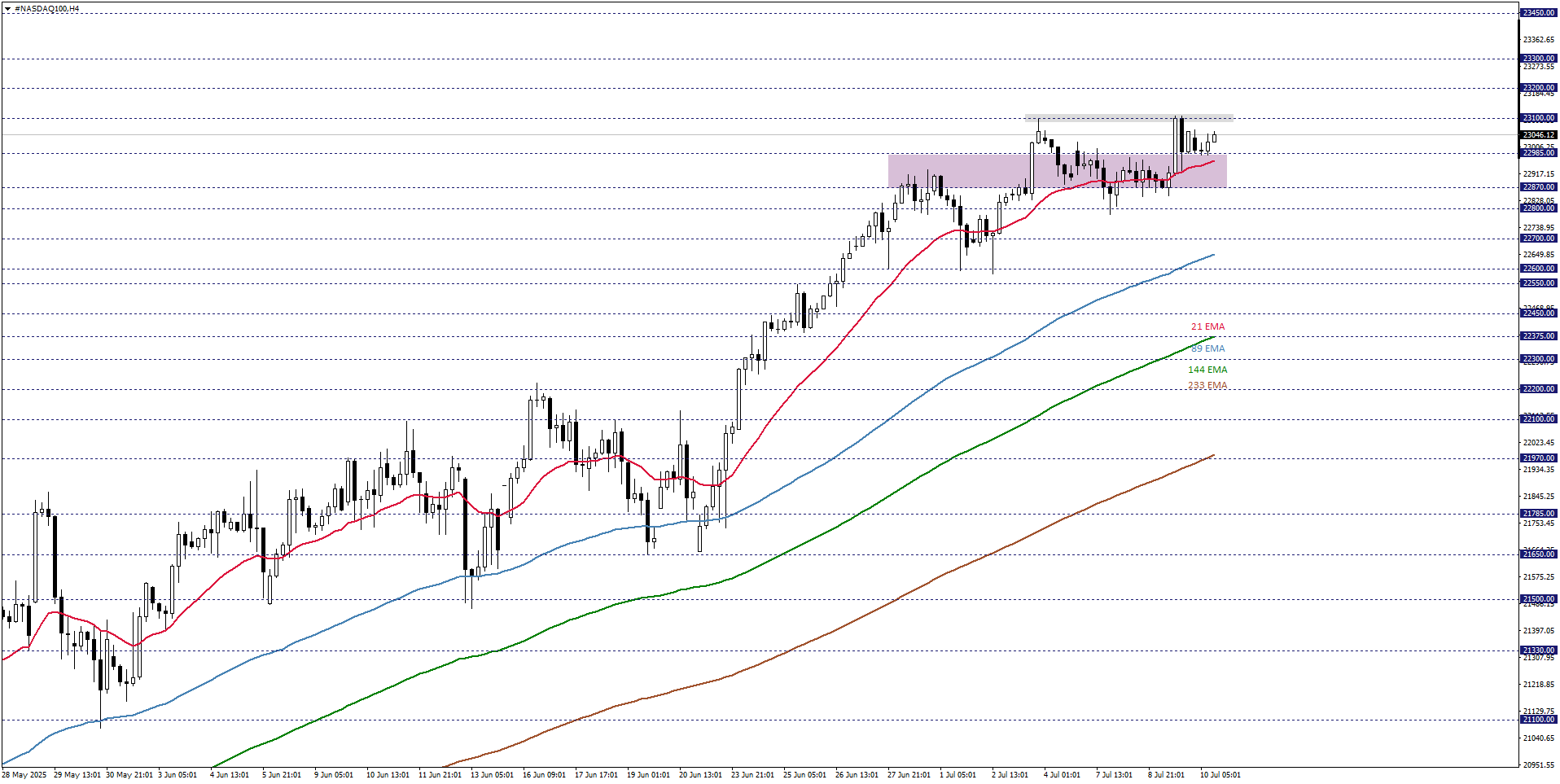The image size is (1560, 784).
Task: Click the 89 EMA legend label
Action: 1207,348
